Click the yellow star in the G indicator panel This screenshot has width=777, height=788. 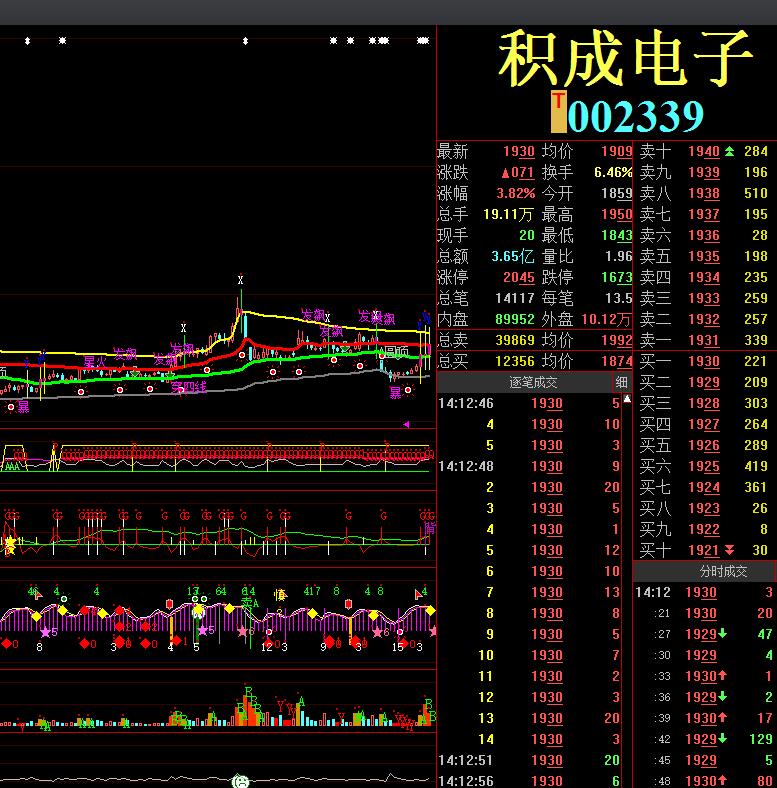[x=10, y=543]
